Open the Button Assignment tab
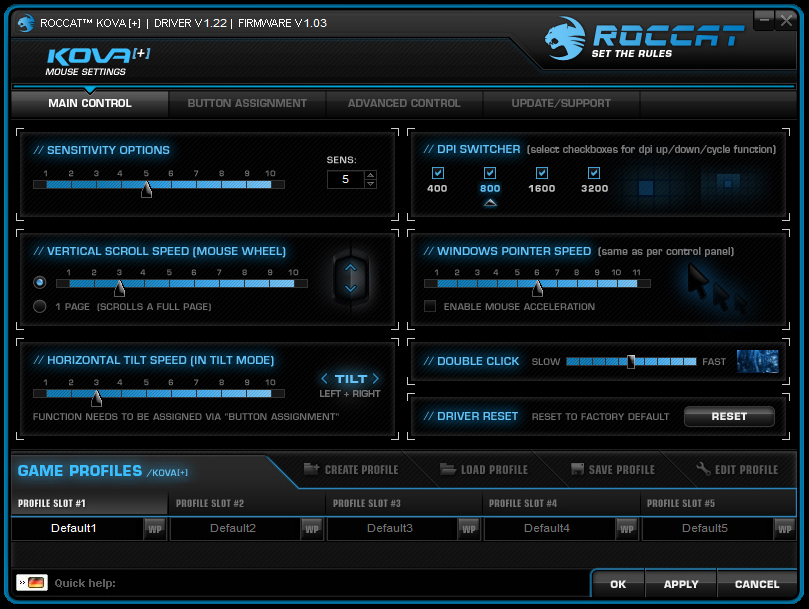 point(247,103)
